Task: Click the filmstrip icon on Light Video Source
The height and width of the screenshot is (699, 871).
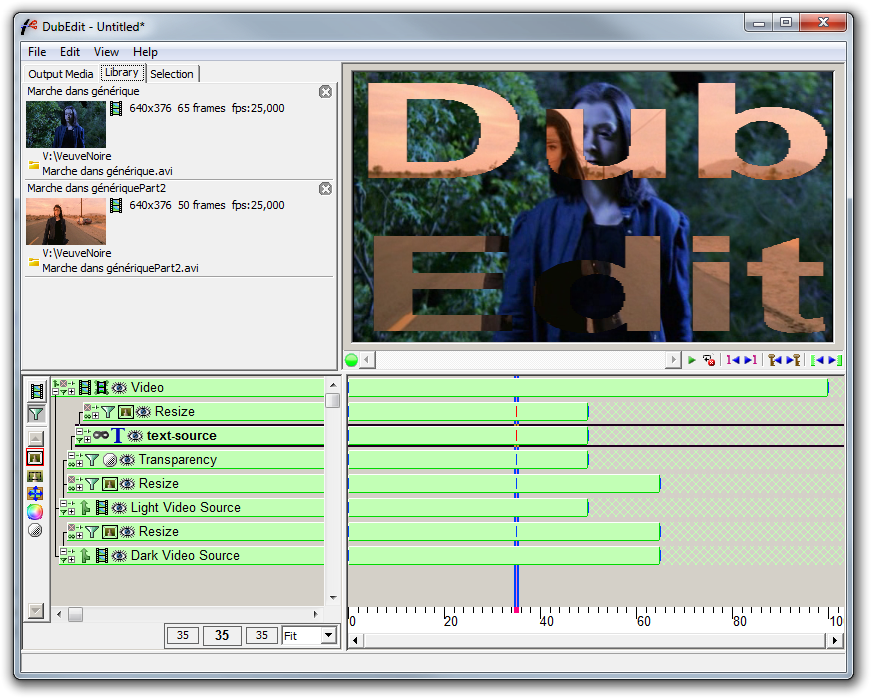Action: (102, 507)
